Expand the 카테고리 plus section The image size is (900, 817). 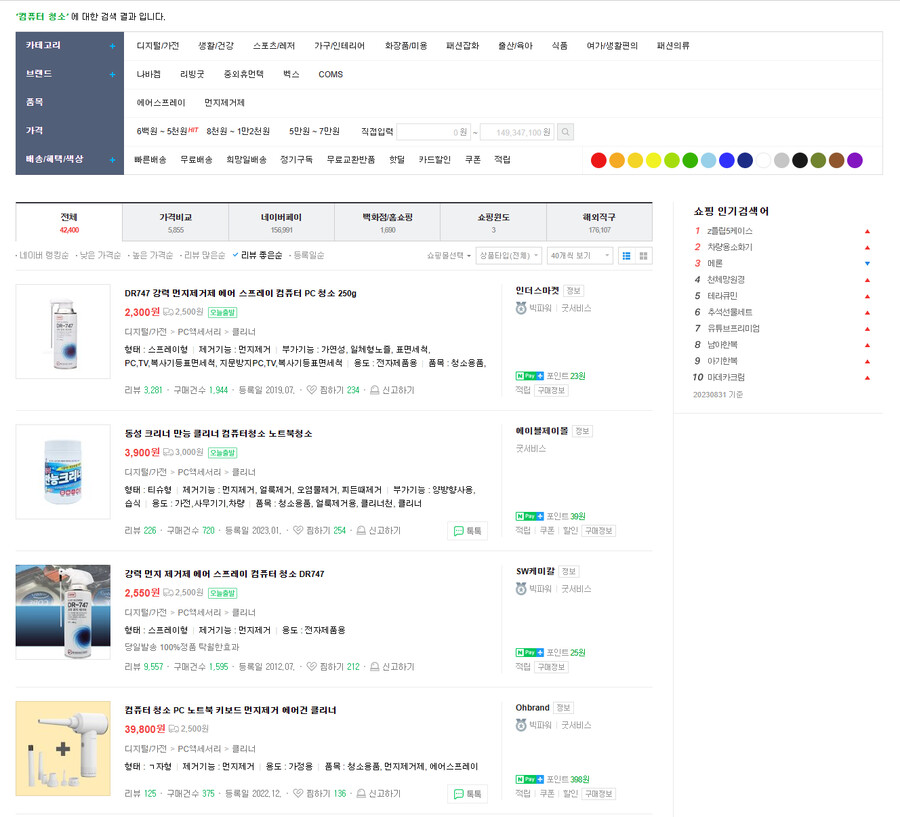click(x=112, y=46)
